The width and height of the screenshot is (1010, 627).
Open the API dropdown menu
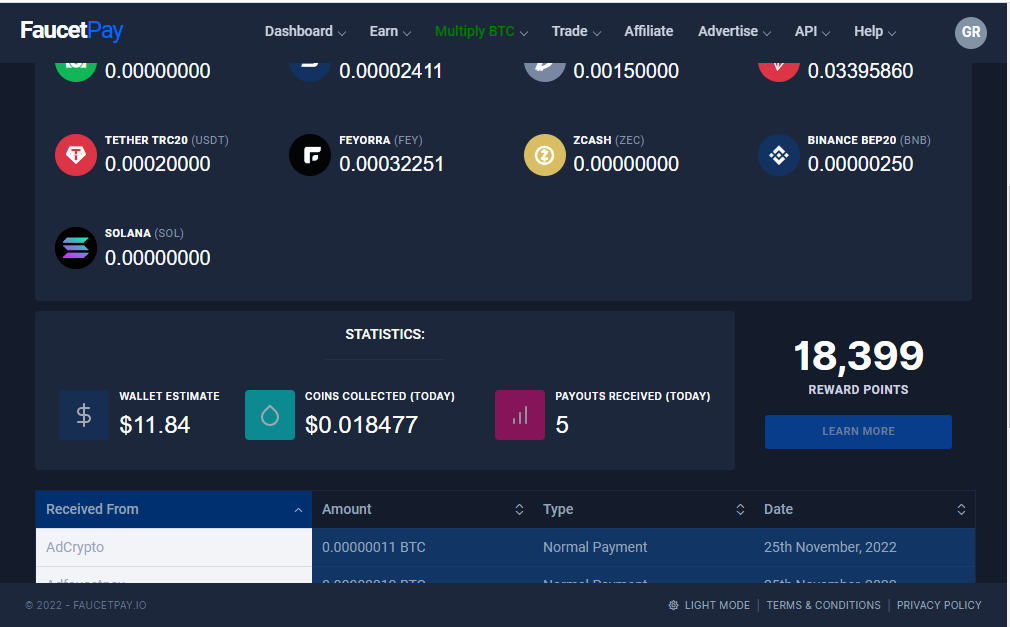coord(812,32)
